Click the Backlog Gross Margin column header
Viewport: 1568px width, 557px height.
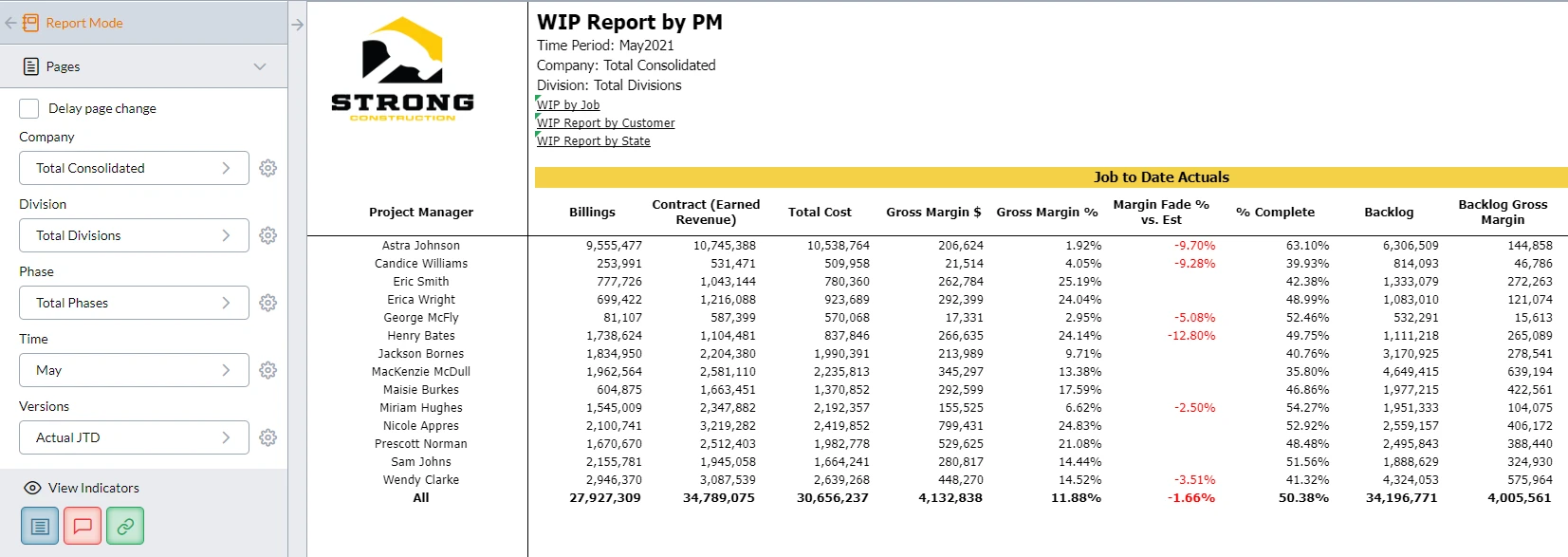tap(1503, 212)
